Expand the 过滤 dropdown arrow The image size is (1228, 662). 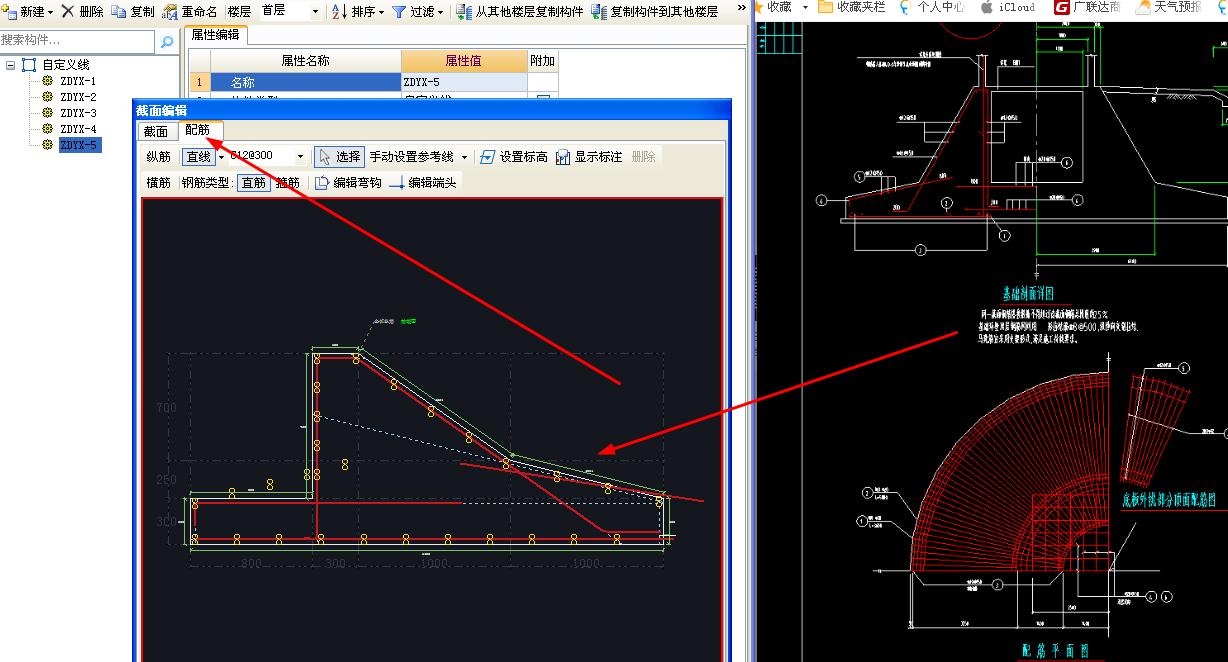440,12
